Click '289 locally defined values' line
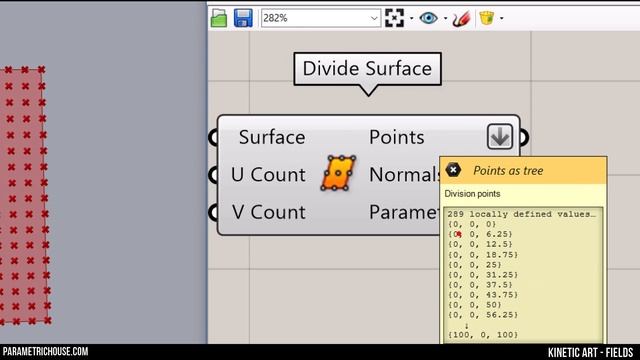 point(522,214)
